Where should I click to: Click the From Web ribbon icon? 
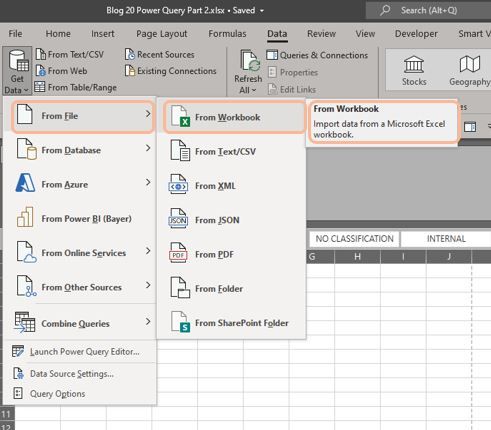[x=41, y=71]
